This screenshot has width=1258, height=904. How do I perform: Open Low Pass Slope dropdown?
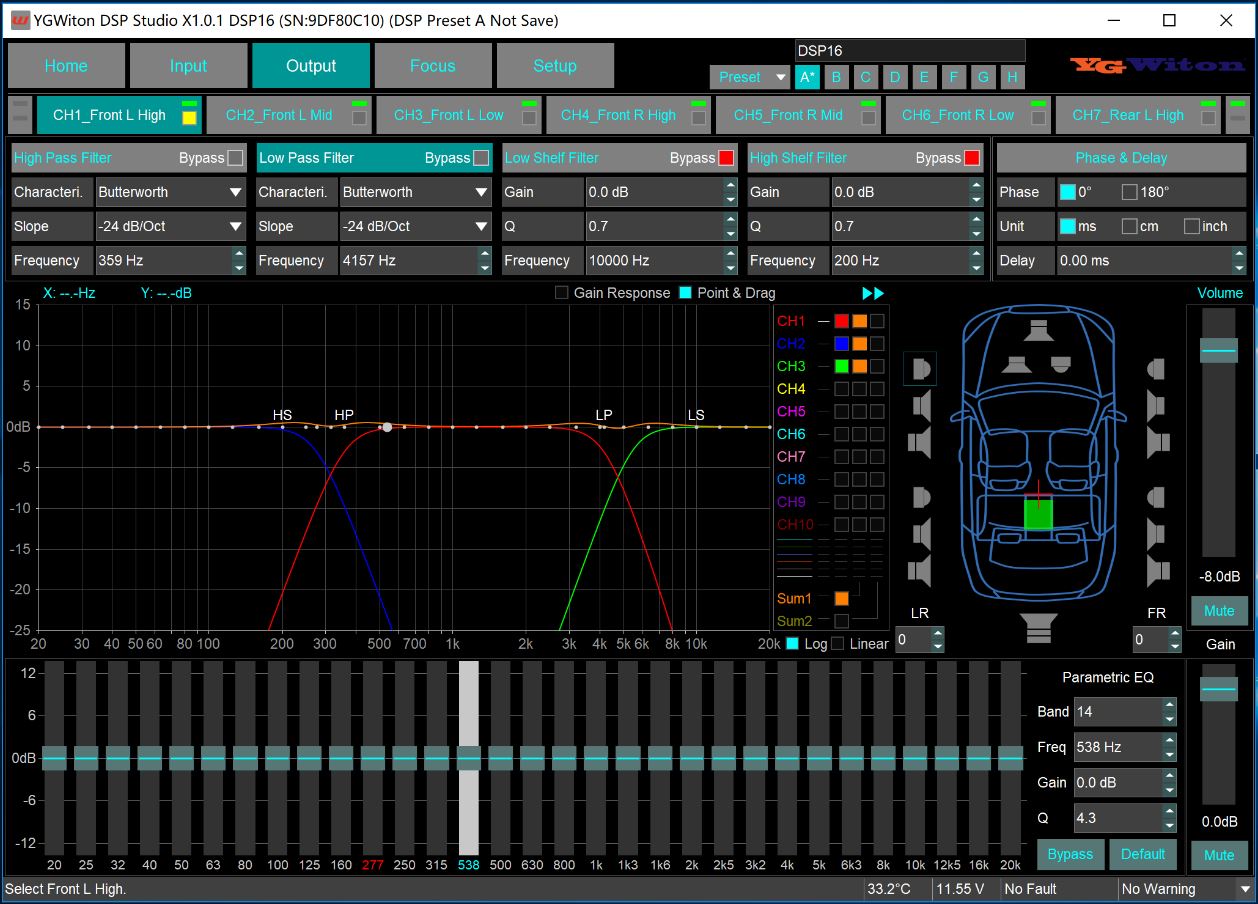[416, 226]
